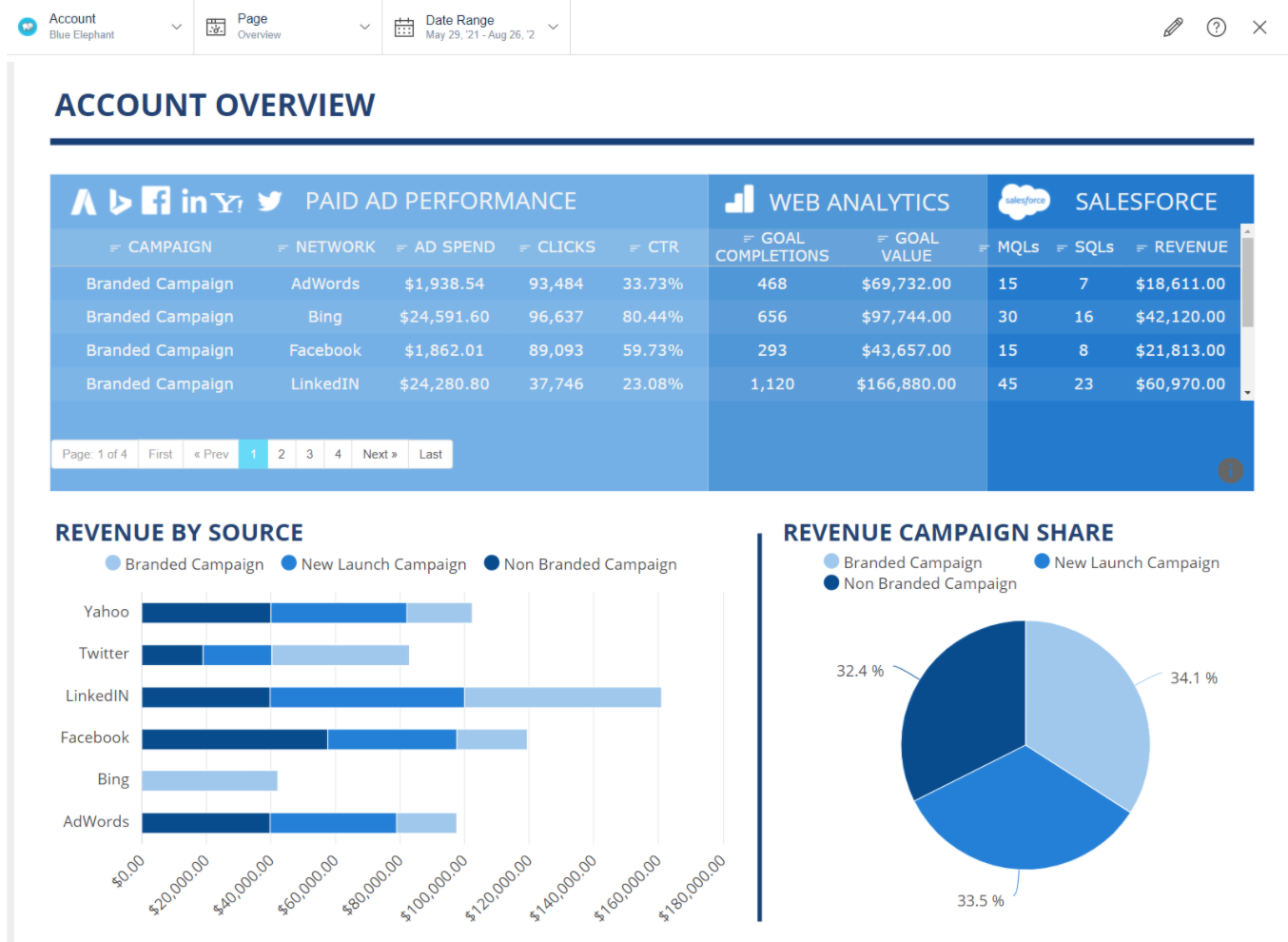Select the Facebook icon in the header row
This screenshot has width=1288, height=942.
click(x=155, y=201)
